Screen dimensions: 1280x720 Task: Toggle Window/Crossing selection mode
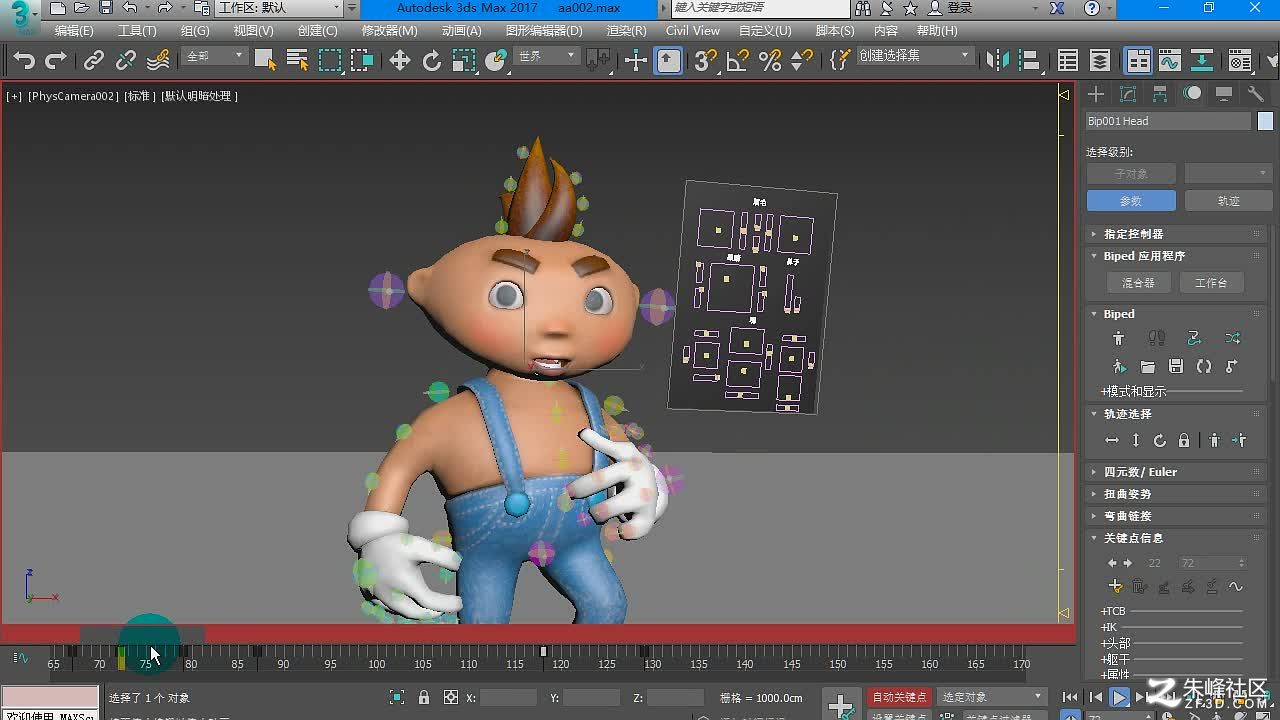362,61
